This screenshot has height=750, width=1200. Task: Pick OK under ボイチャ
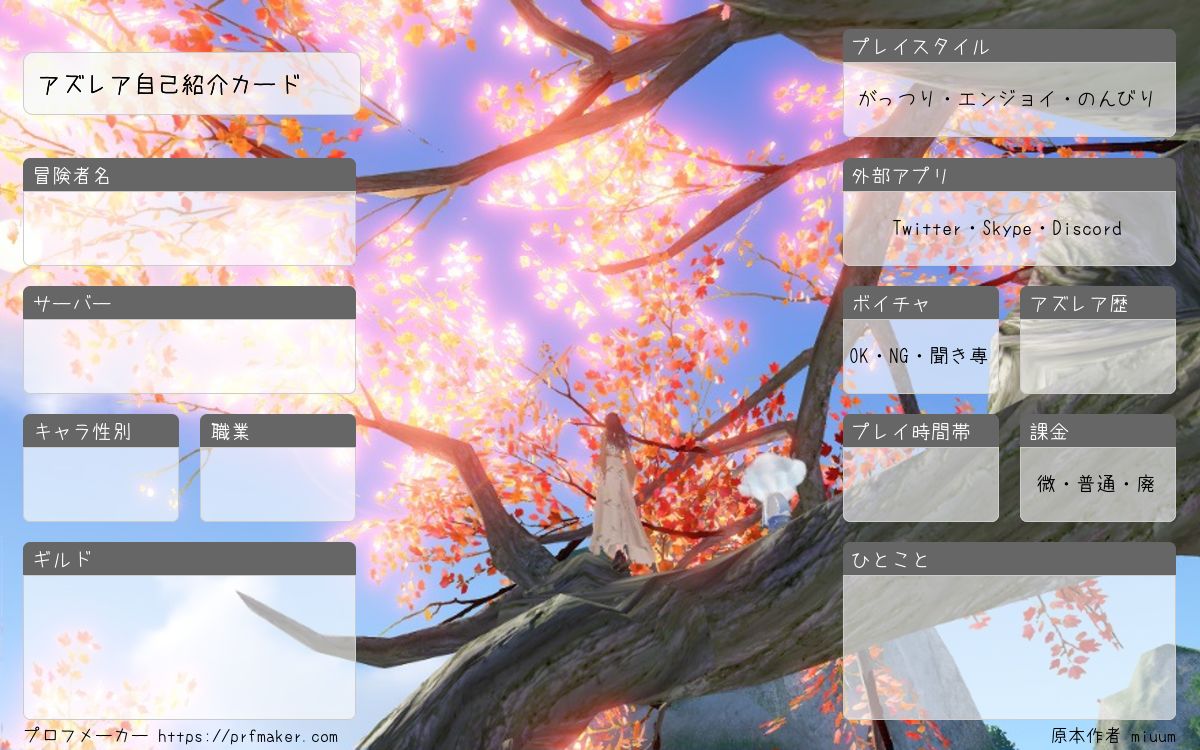pos(859,356)
